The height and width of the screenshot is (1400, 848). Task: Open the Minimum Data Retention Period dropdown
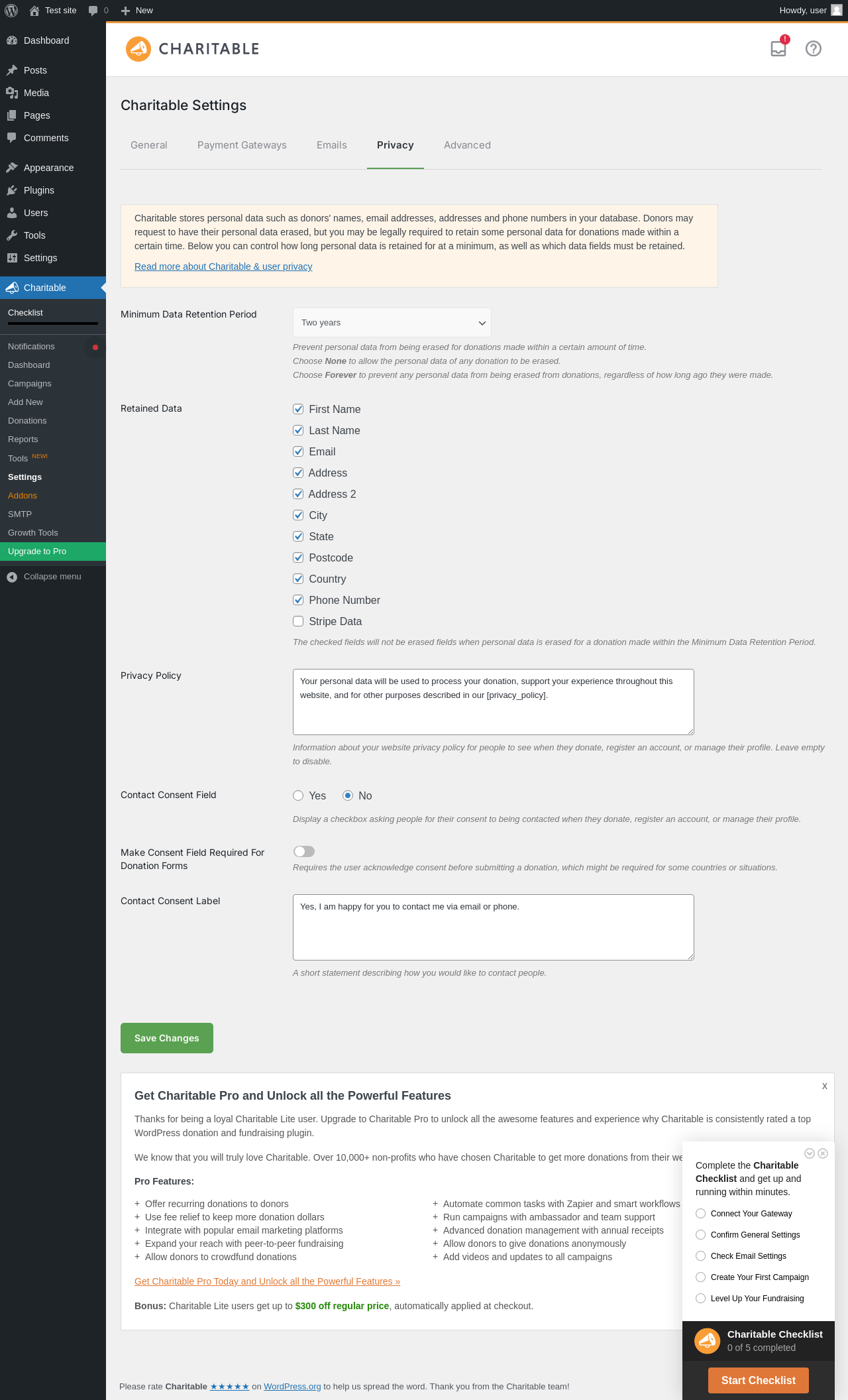pyautogui.click(x=392, y=323)
